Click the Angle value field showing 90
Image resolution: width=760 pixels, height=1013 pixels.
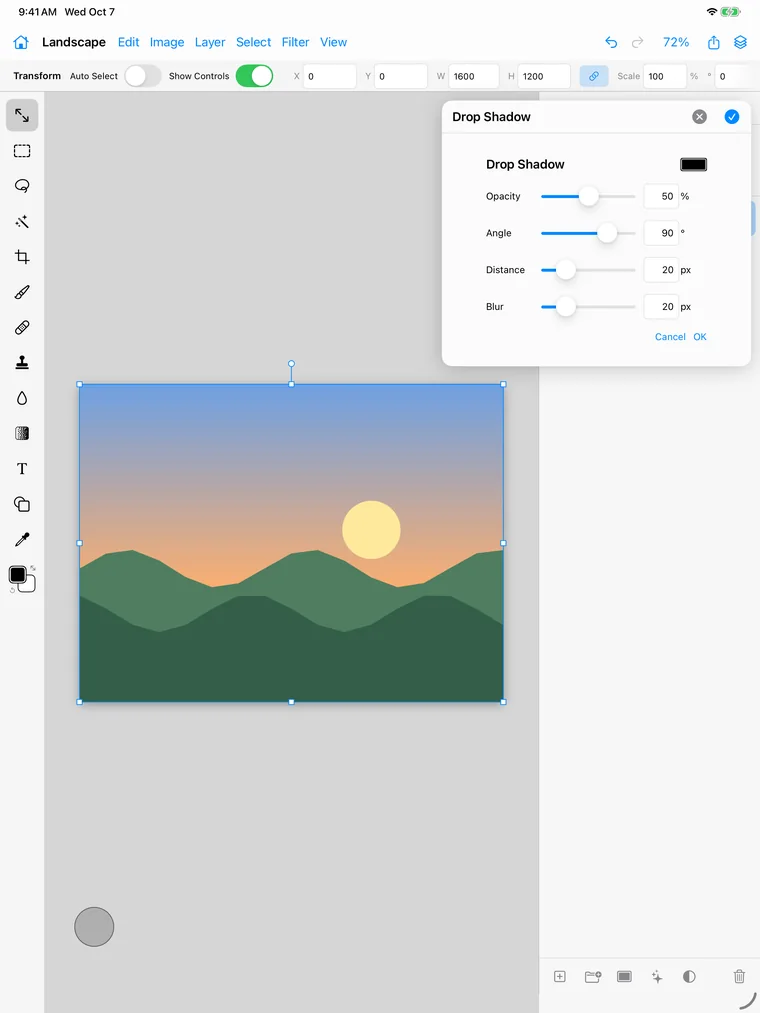click(660, 233)
